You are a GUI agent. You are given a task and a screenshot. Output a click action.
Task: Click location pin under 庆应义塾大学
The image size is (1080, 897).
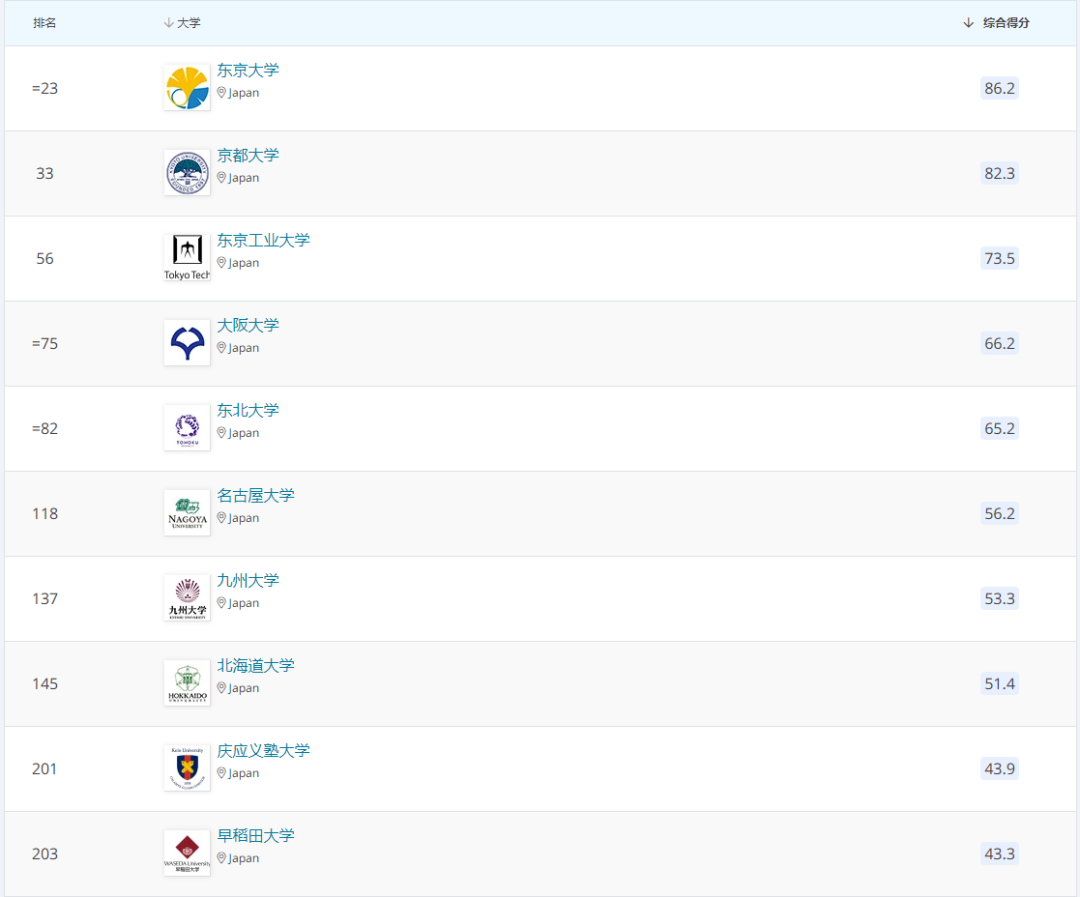tap(222, 773)
